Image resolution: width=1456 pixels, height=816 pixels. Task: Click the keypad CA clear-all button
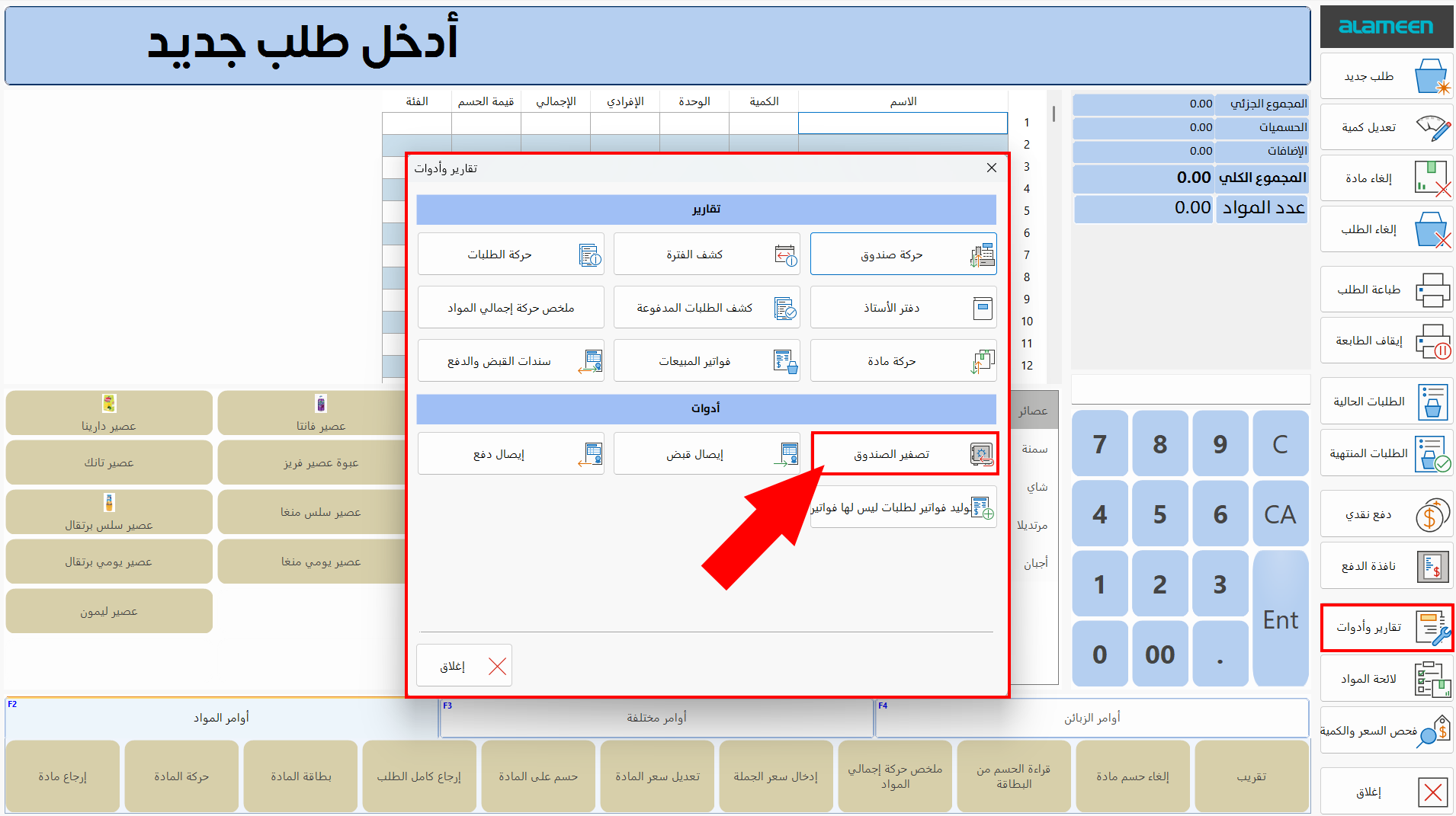(1281, 514)
